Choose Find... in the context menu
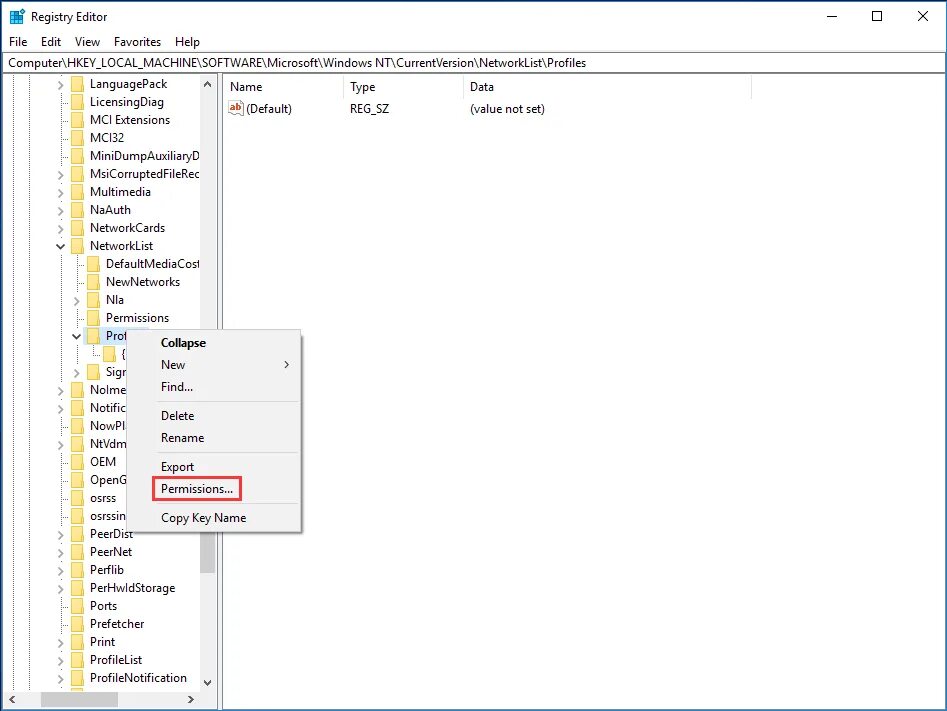Viewport: 947px width, 711px height. click(x=177, y=387)
